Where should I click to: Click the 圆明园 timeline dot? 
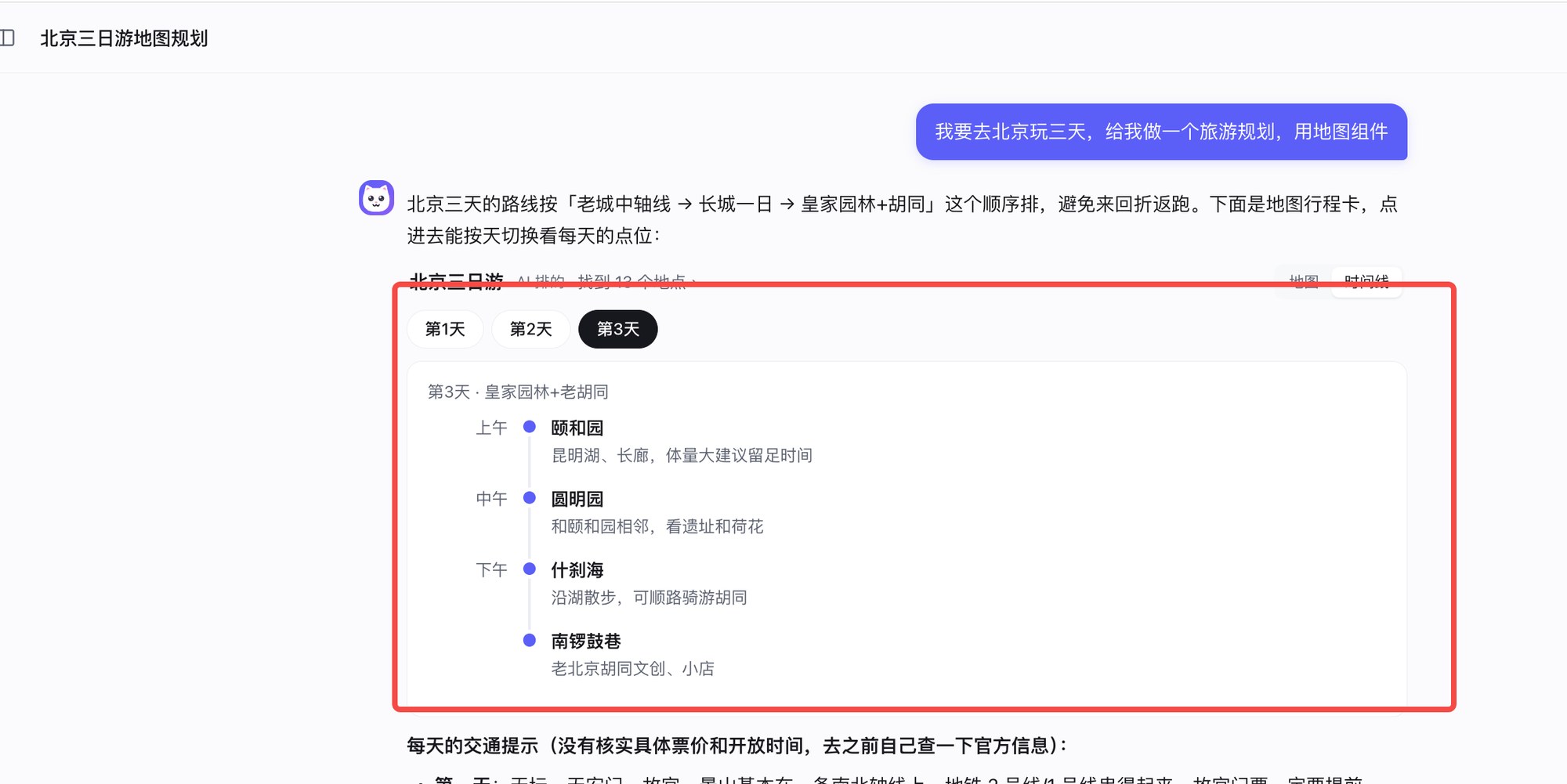pyautogui.click(x=530, y=497)
